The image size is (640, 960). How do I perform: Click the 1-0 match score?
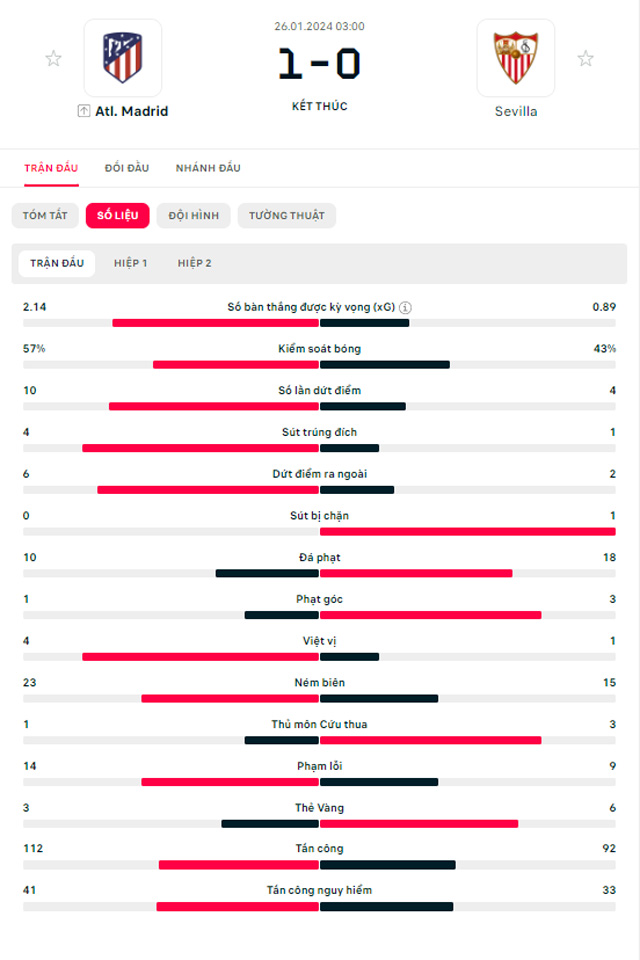pos(319,64)
